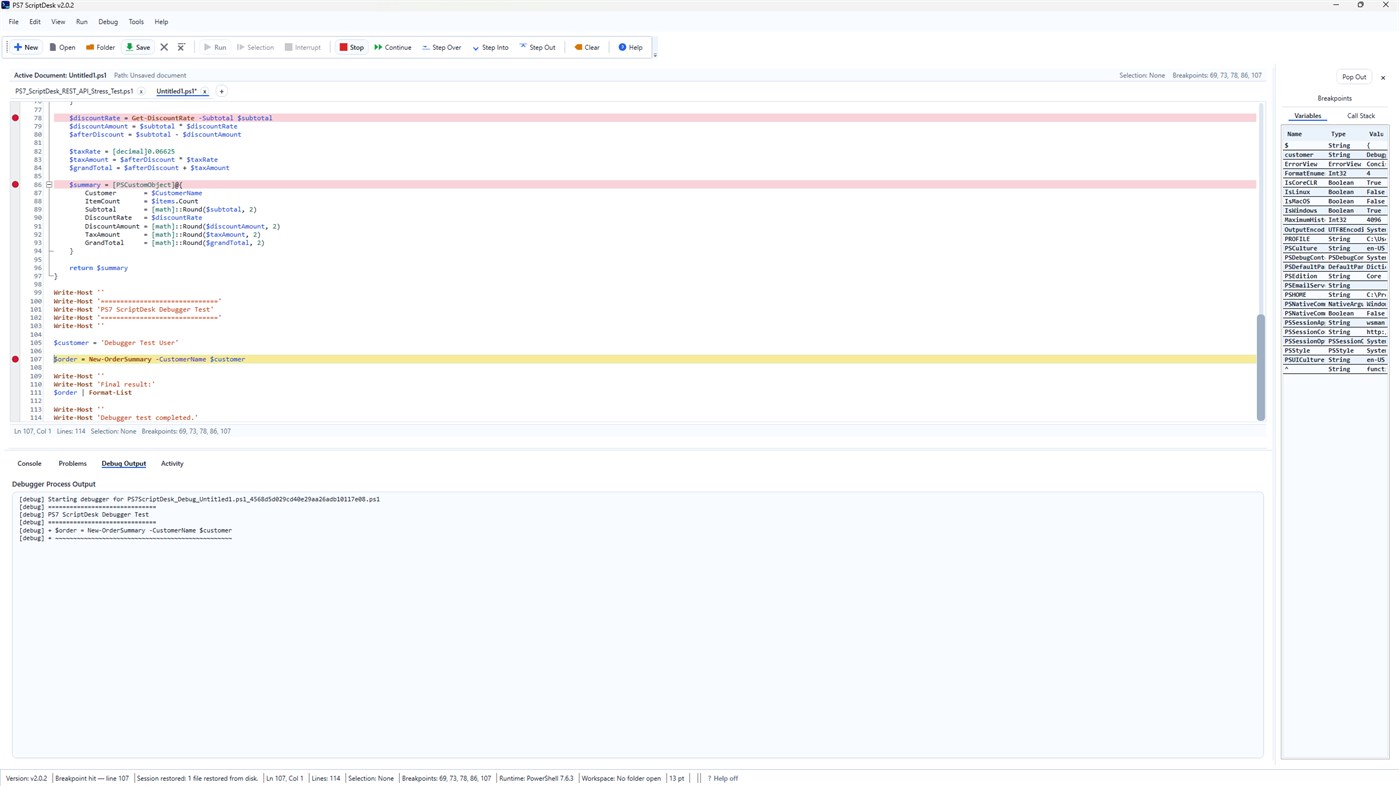Select the PSUICulture variable row
1399x786 pixels.
[1335, 360]
